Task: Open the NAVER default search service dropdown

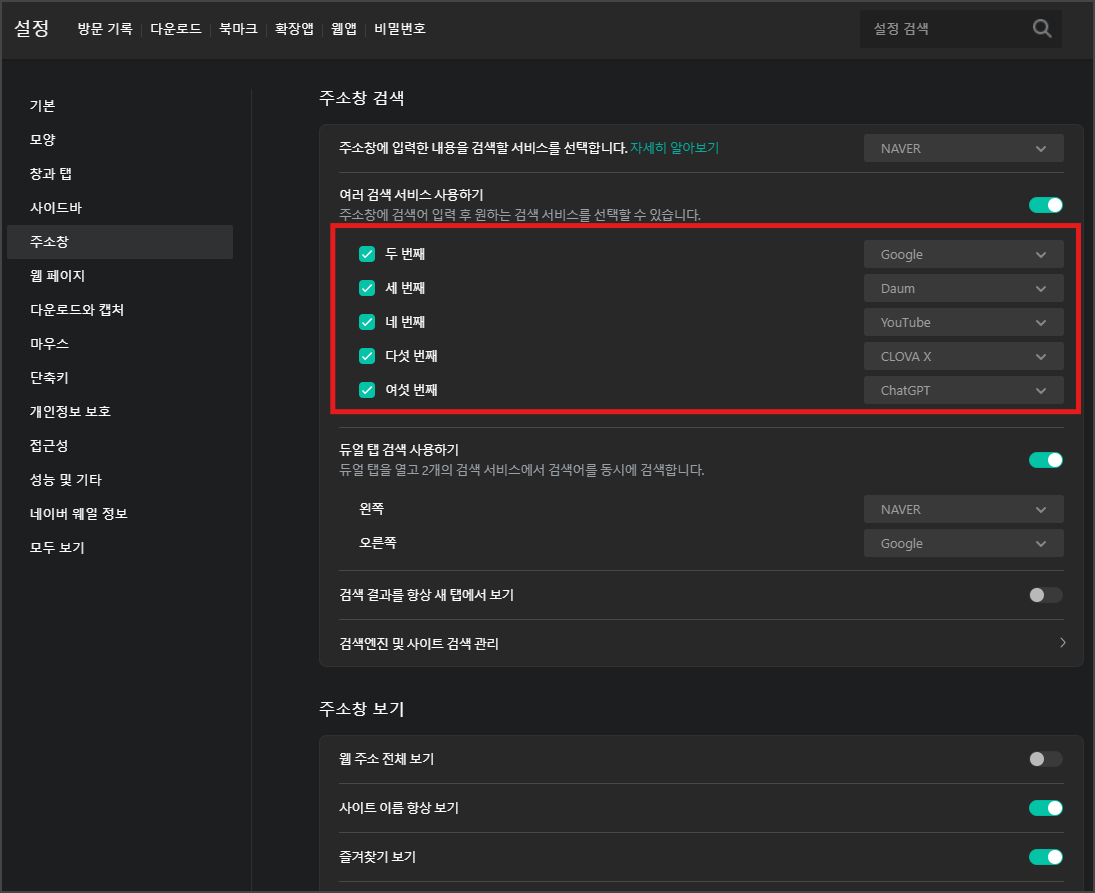Action: (x=962, y=147)
